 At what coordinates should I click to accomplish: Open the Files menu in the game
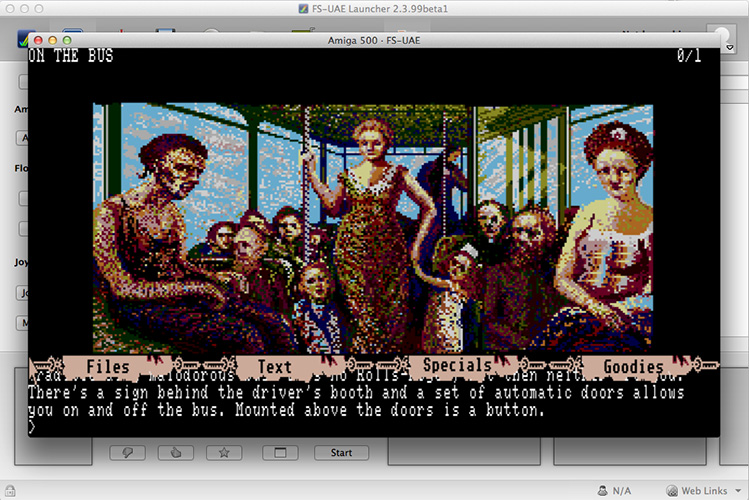(x=107, y=367)
